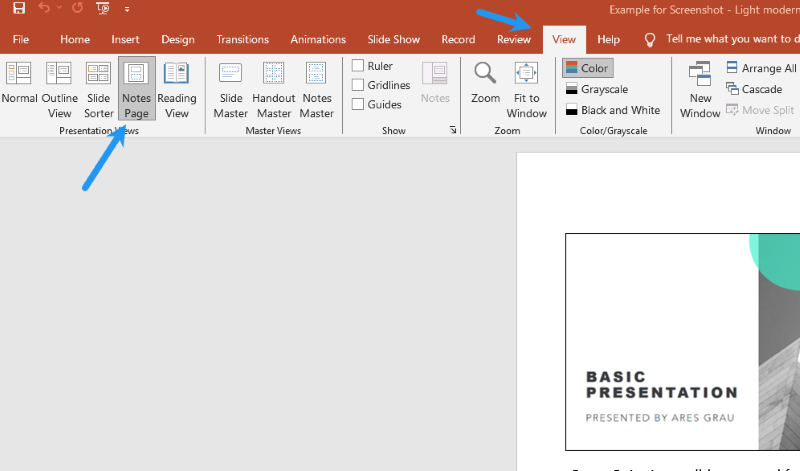The width and height of the screenshot is (800, 471).
Task: Open Outline View
Action: [x=60, y=90]
